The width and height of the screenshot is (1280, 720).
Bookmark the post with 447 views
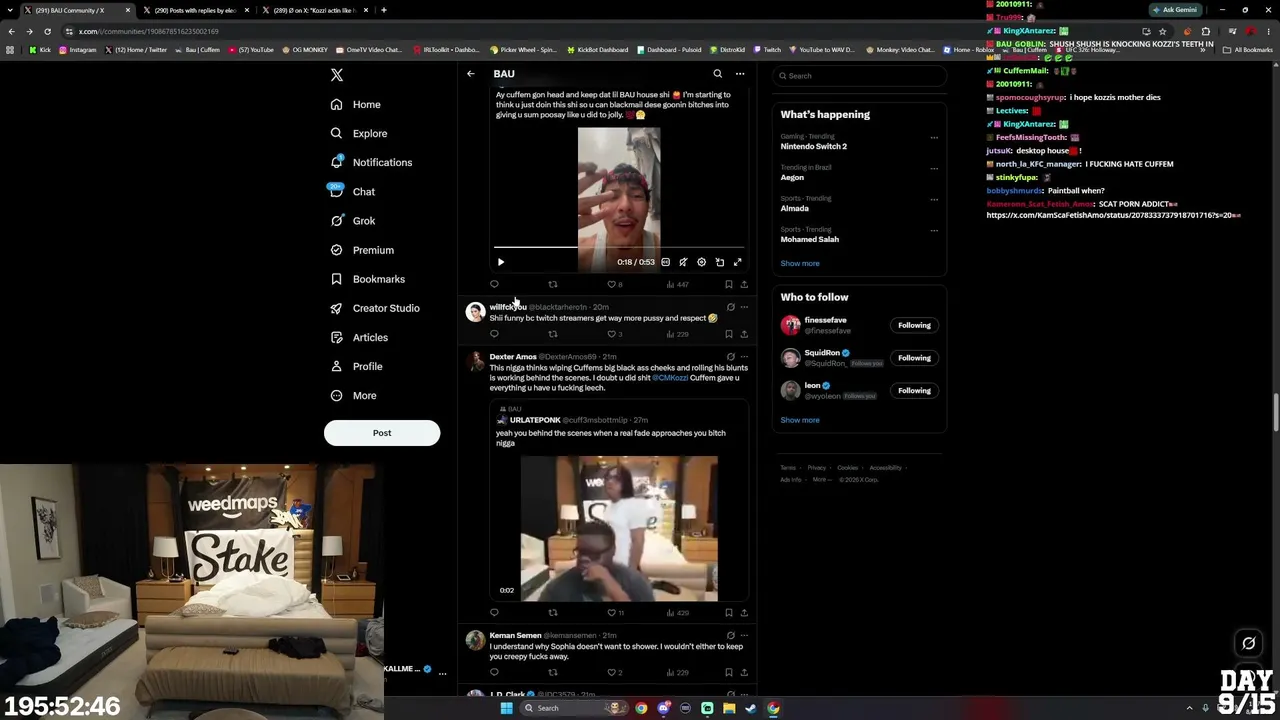tap(728, 284)
